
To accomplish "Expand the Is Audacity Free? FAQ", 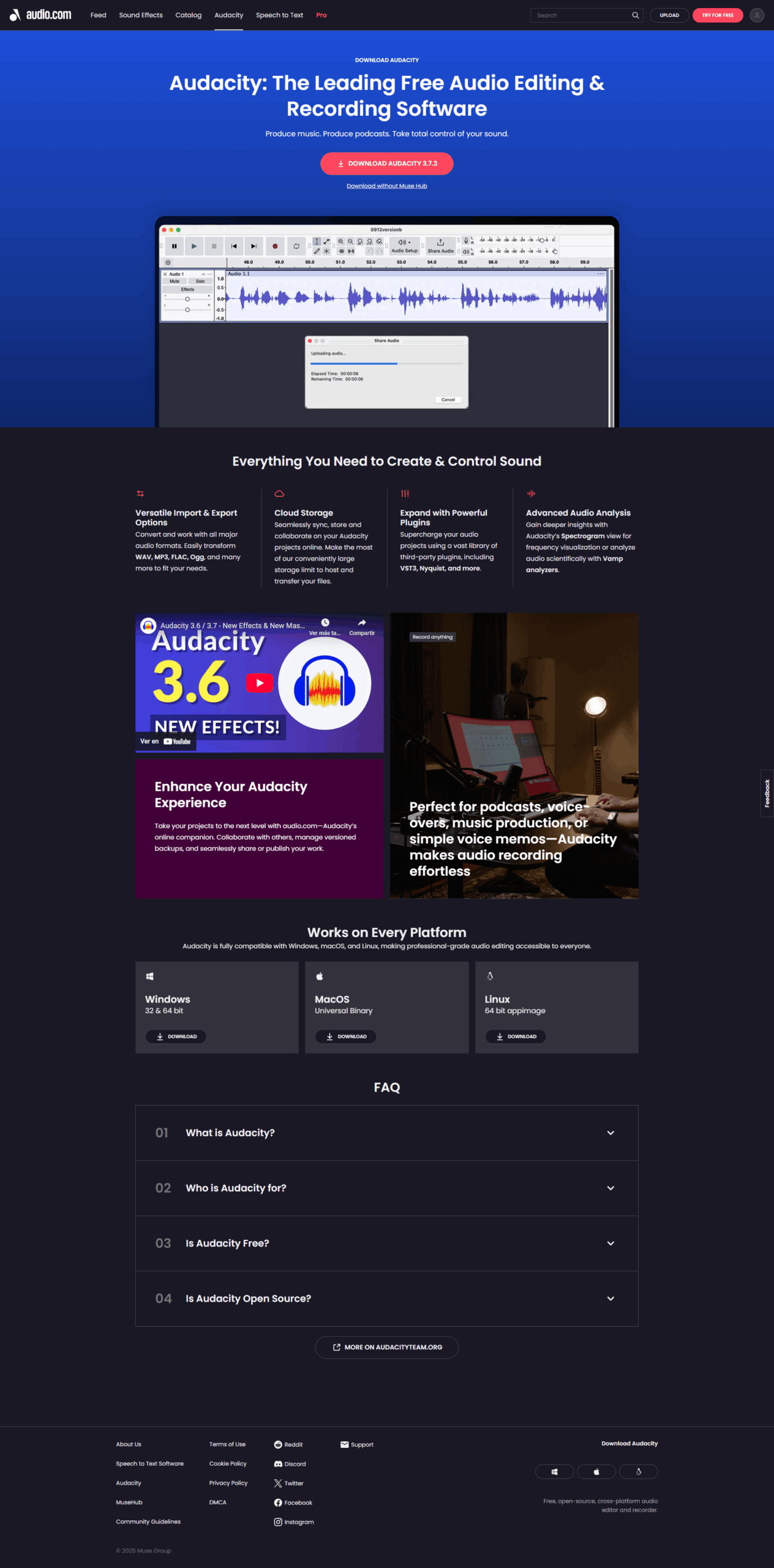I will [386, 1243].
